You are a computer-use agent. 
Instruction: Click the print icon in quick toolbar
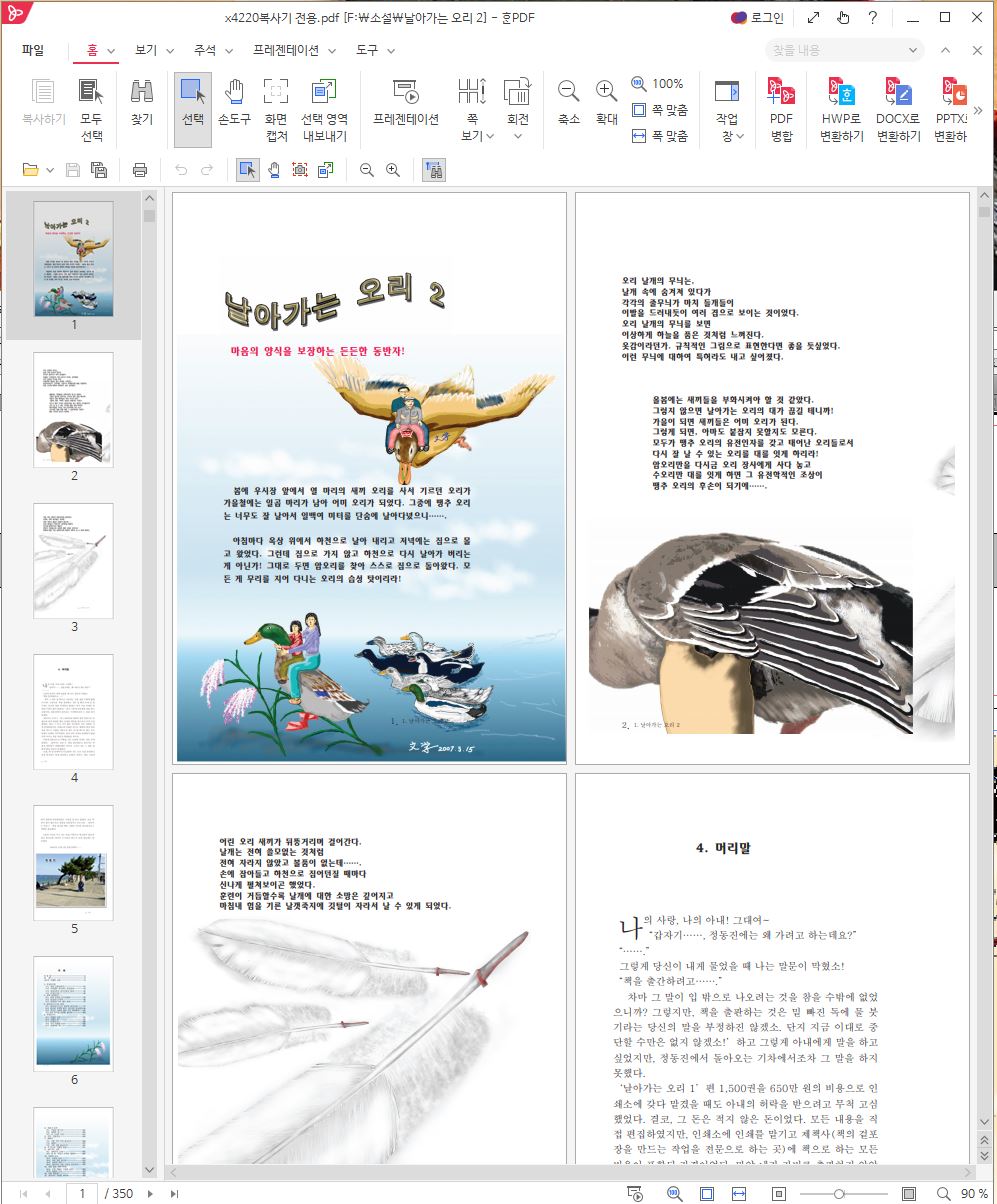[x=140, y=170]
